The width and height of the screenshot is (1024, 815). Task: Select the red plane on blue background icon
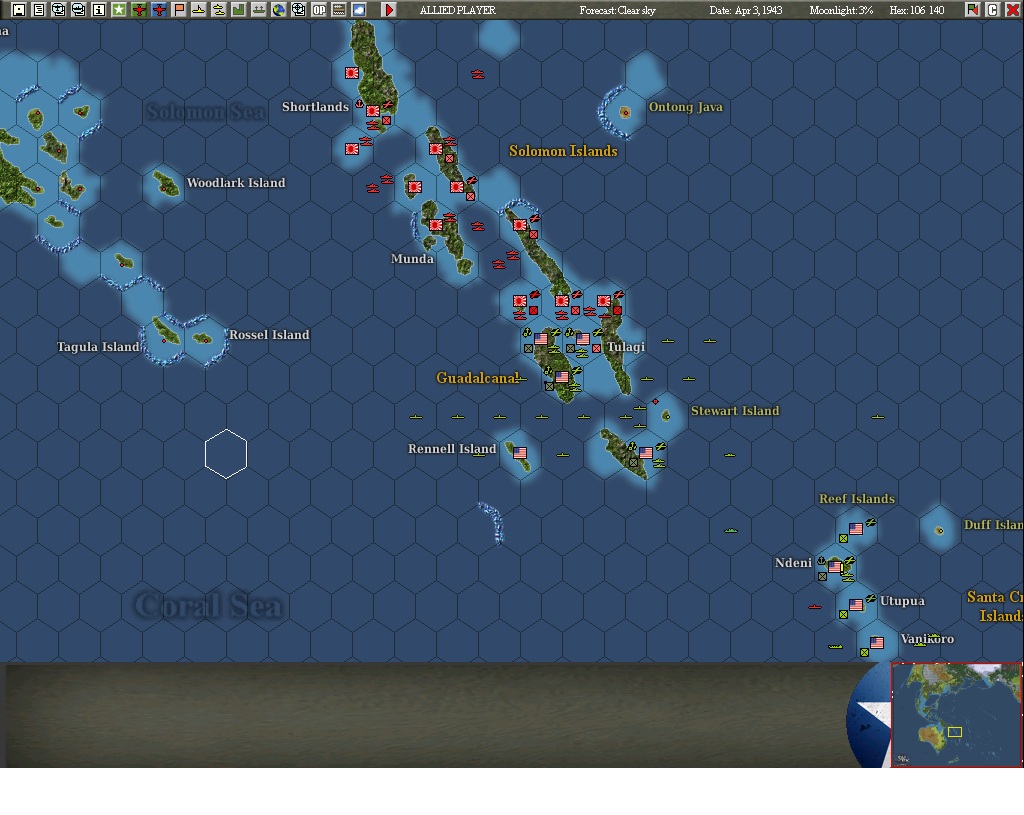tap(159, 10)
